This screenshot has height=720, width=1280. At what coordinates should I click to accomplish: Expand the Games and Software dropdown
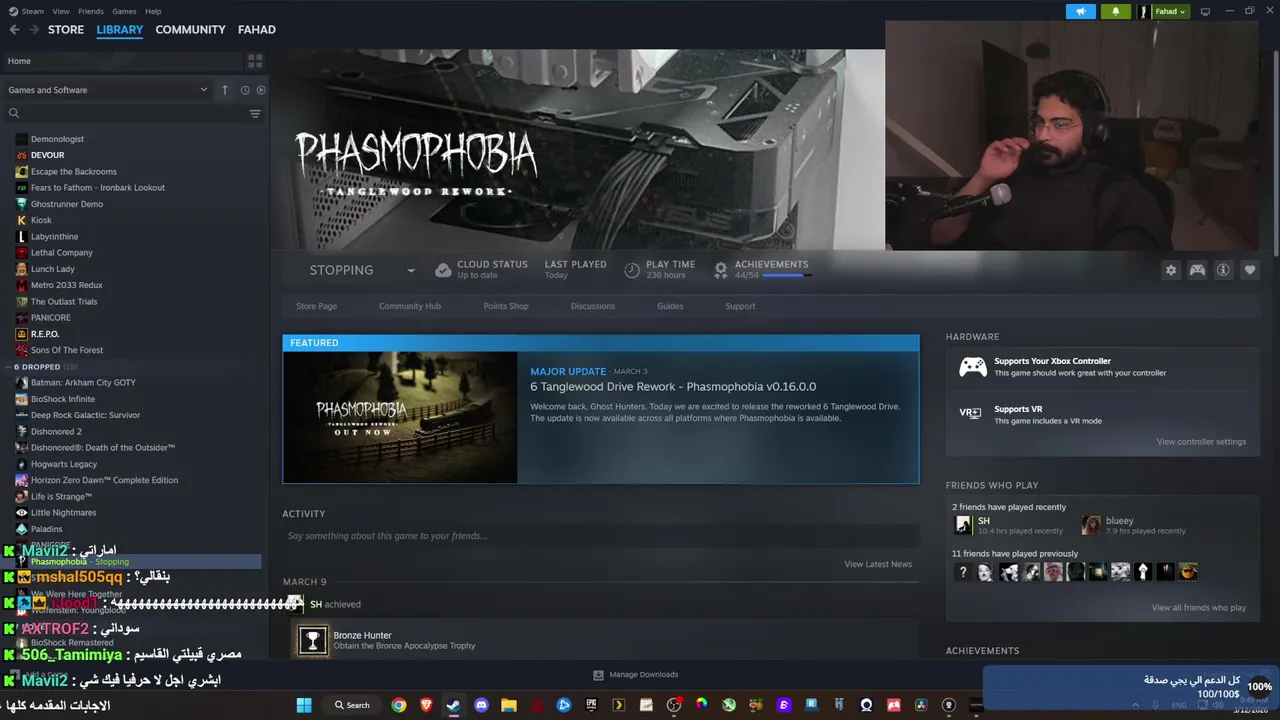click(x=107, y=90)
